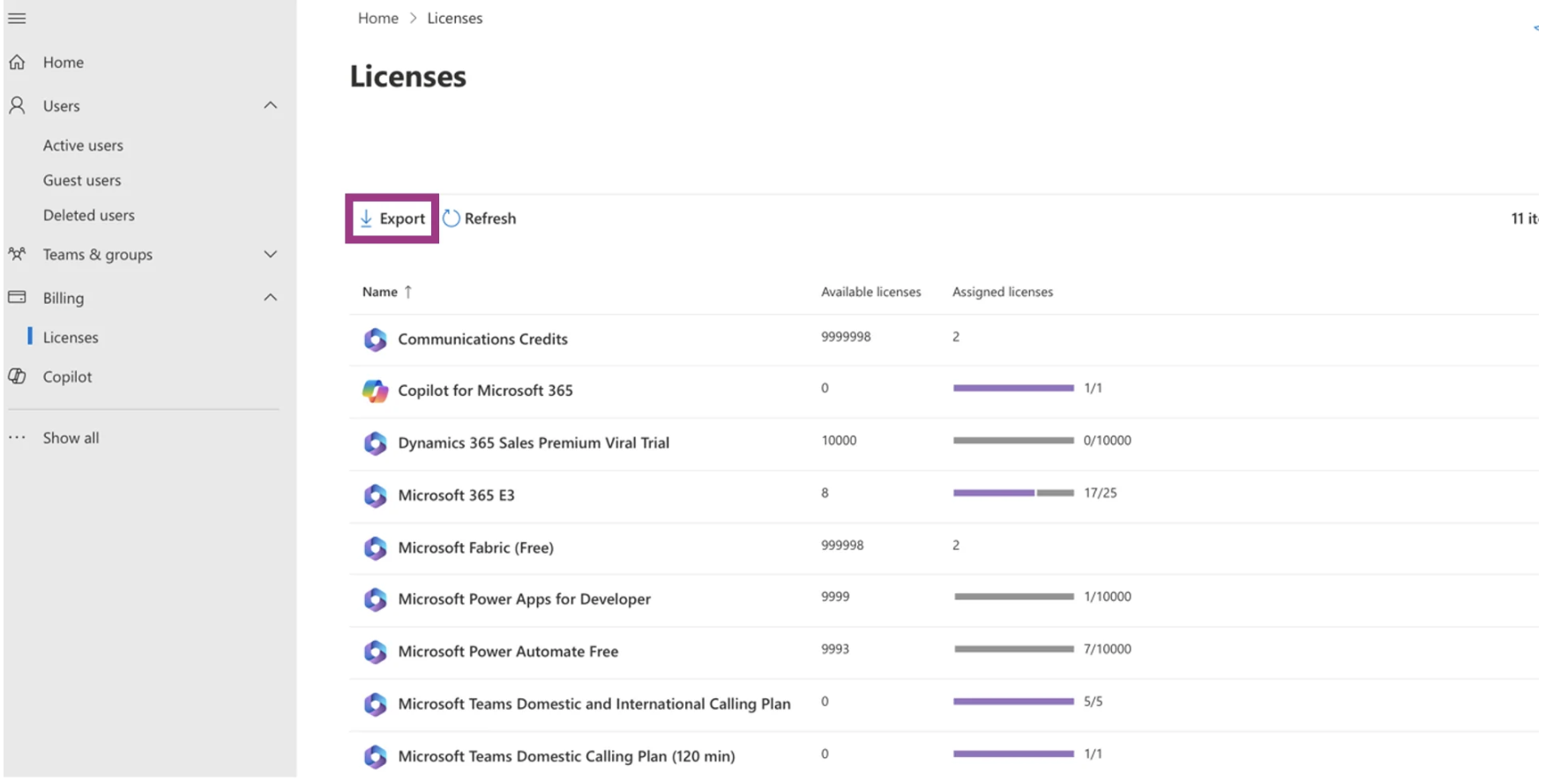
Task: Open Teams Domestic Calling Plan (120 min)
Action: (566, 756)
